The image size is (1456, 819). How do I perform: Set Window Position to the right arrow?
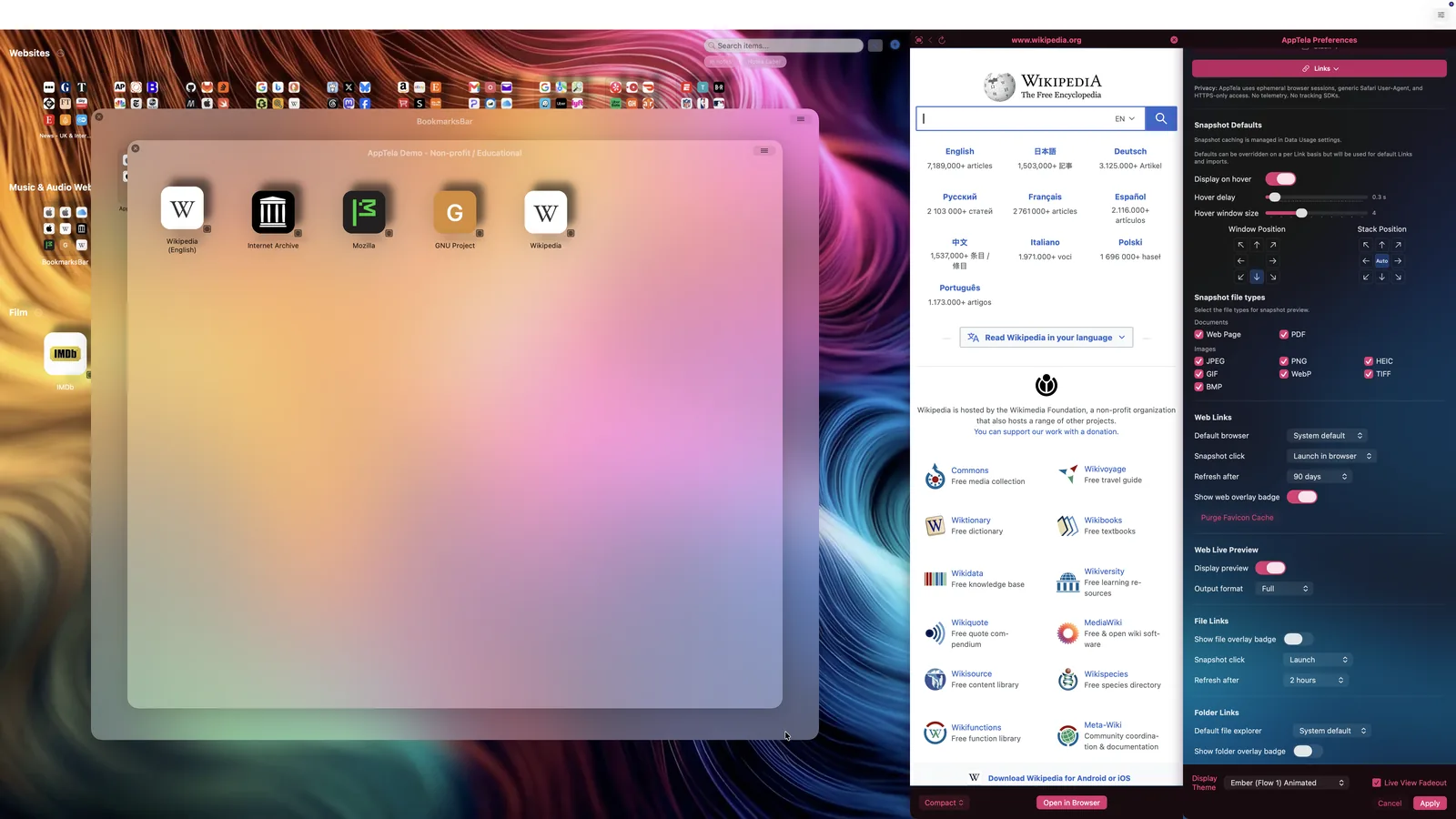[x=1273, y=261]
